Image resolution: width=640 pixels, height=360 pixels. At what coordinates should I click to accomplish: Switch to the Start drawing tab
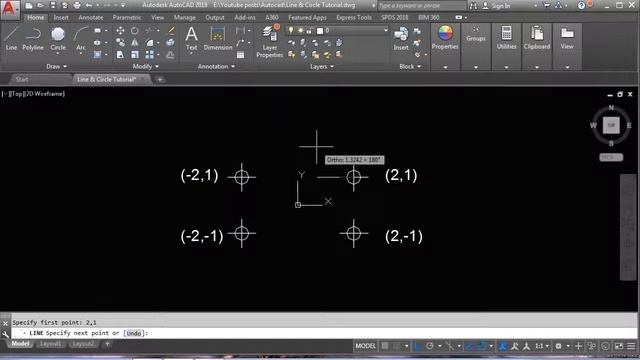[x=22, y=79]
